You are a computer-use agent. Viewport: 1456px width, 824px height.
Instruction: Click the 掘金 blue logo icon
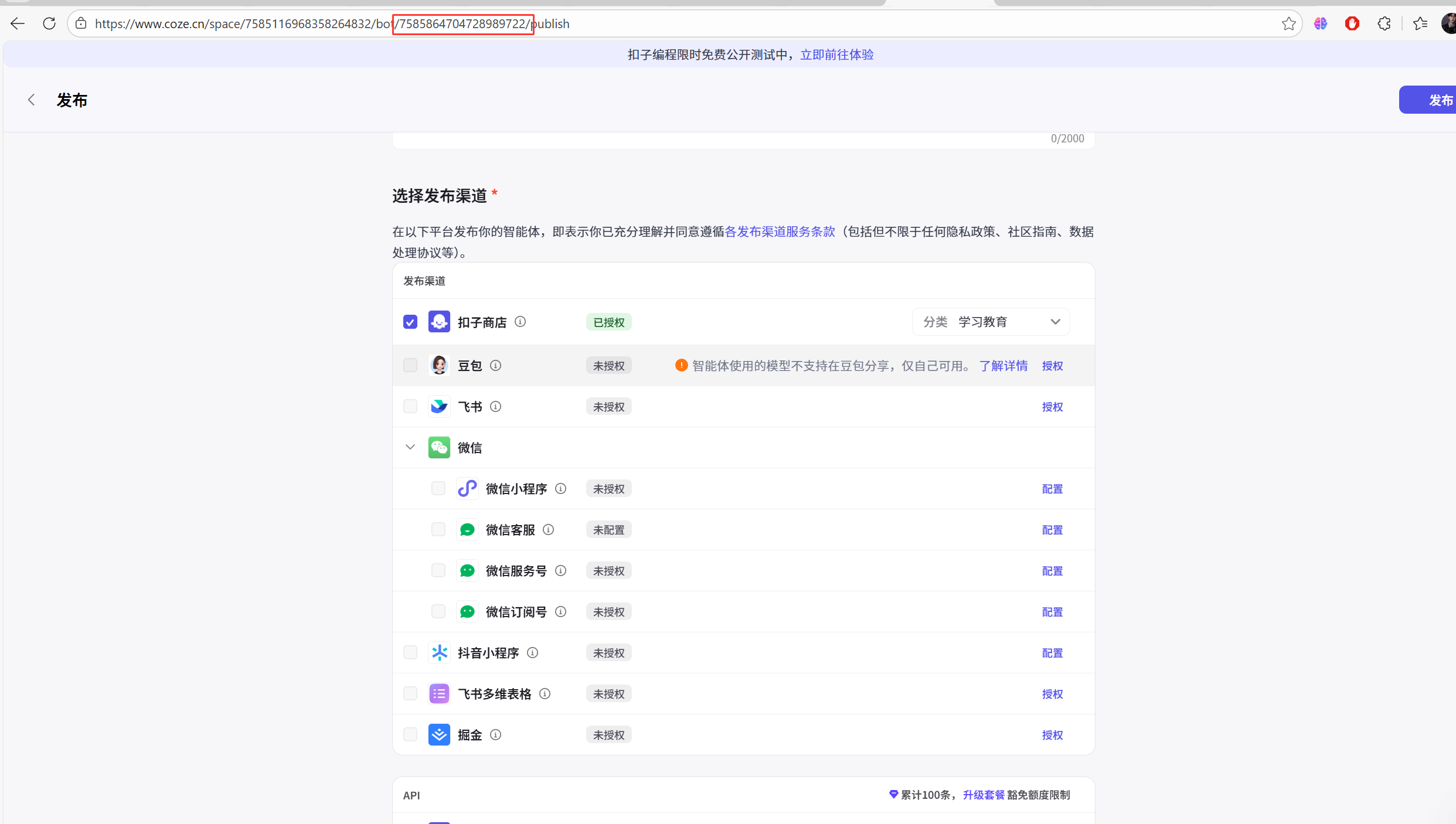pos(439,734)
